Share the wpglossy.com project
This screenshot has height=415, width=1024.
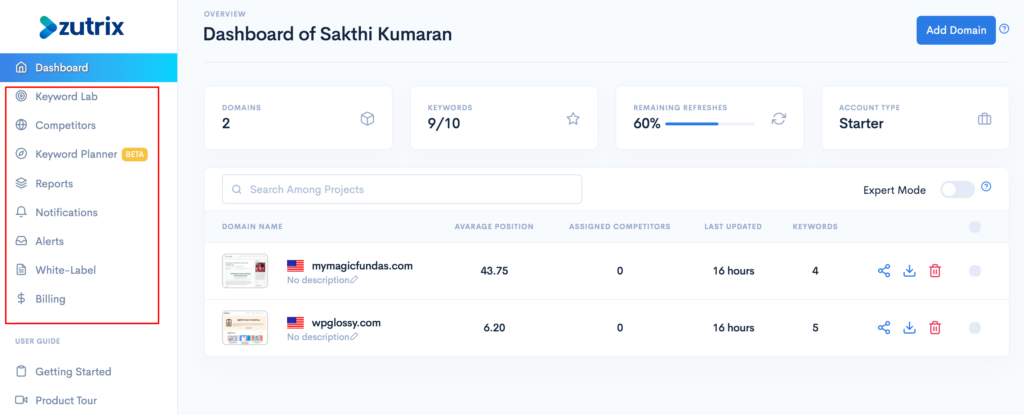[884, 327]
